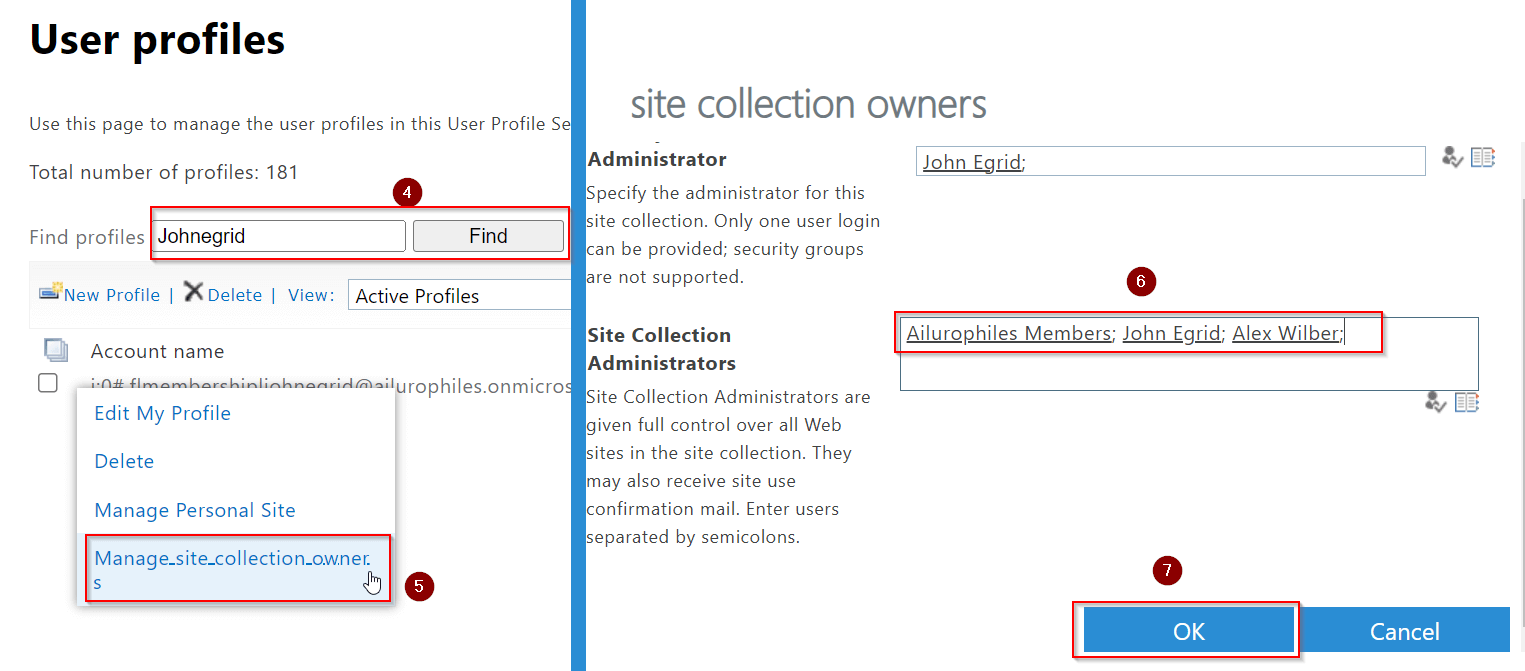The height and width of the screenshot is (671, 1525).
Task: Select Edit My Profile from the context menu
Action: pyautogui.click(x=162, y=412)
